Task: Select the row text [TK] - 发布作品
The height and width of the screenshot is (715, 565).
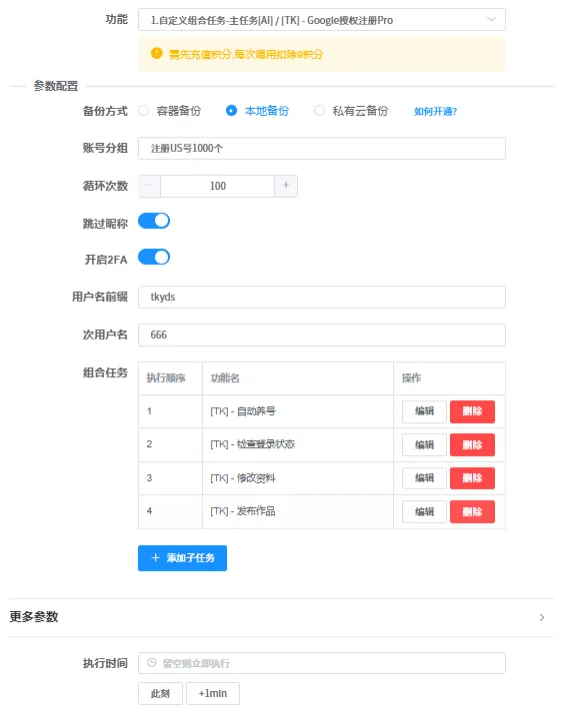Action: pos(243,511)
